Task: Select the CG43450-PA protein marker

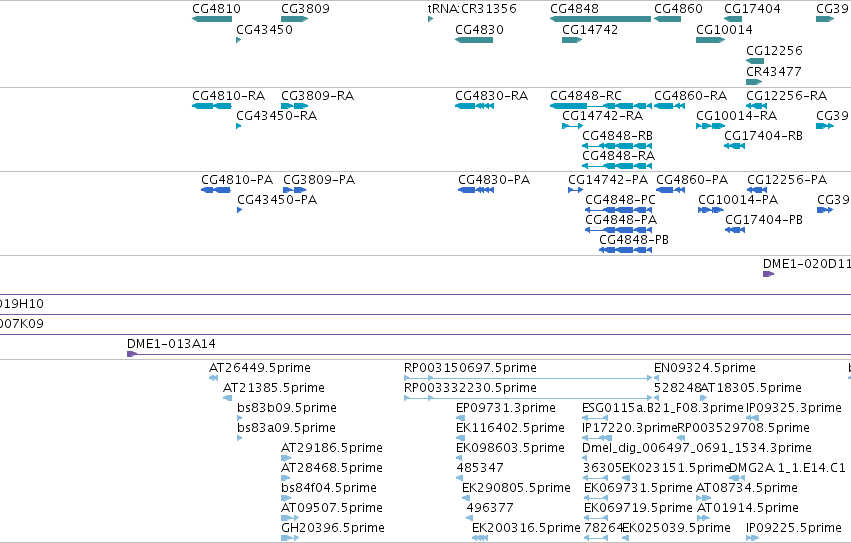Action: click(x=240, y=210)
